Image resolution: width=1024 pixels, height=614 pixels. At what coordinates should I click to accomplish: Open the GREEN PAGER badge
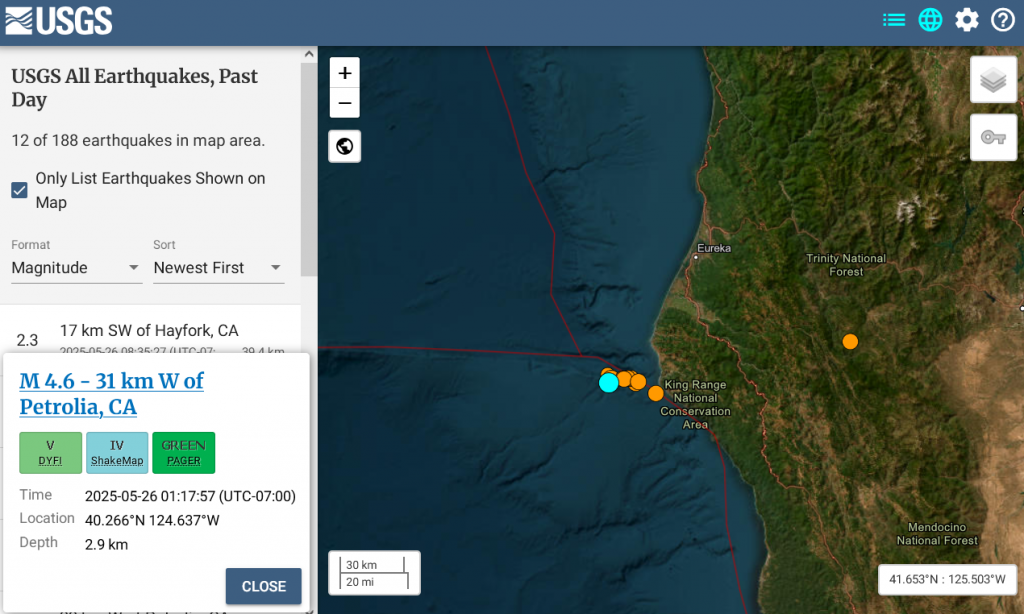point(184,453)
